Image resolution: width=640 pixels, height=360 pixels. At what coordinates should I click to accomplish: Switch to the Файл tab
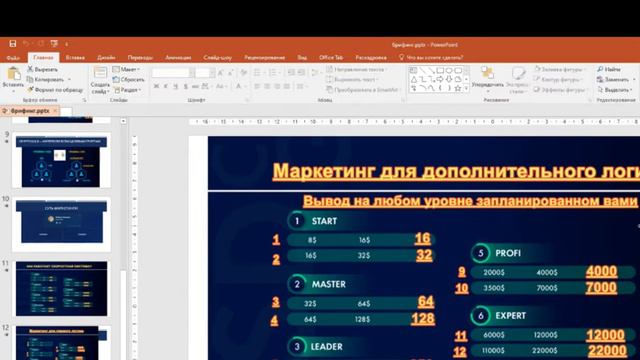(13, 58)
